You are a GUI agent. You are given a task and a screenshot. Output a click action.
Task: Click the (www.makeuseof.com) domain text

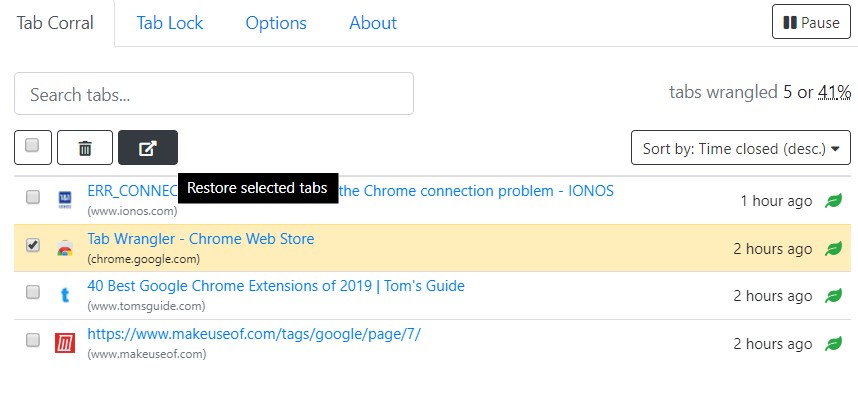pyautogui.click(x=147, y=354)
